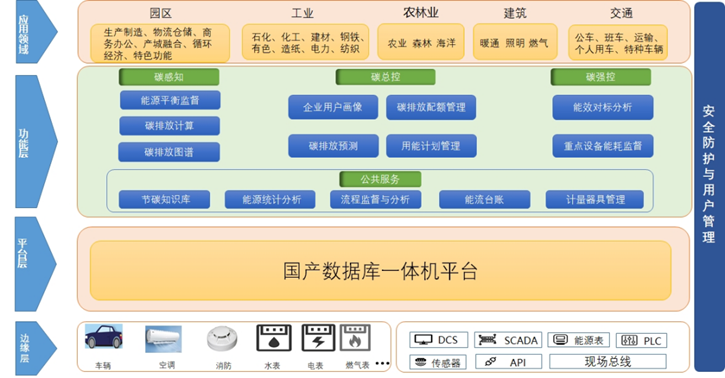This screenshot has width=725, height=378.
Task: Click the 空调 caption
Action: 167,365
